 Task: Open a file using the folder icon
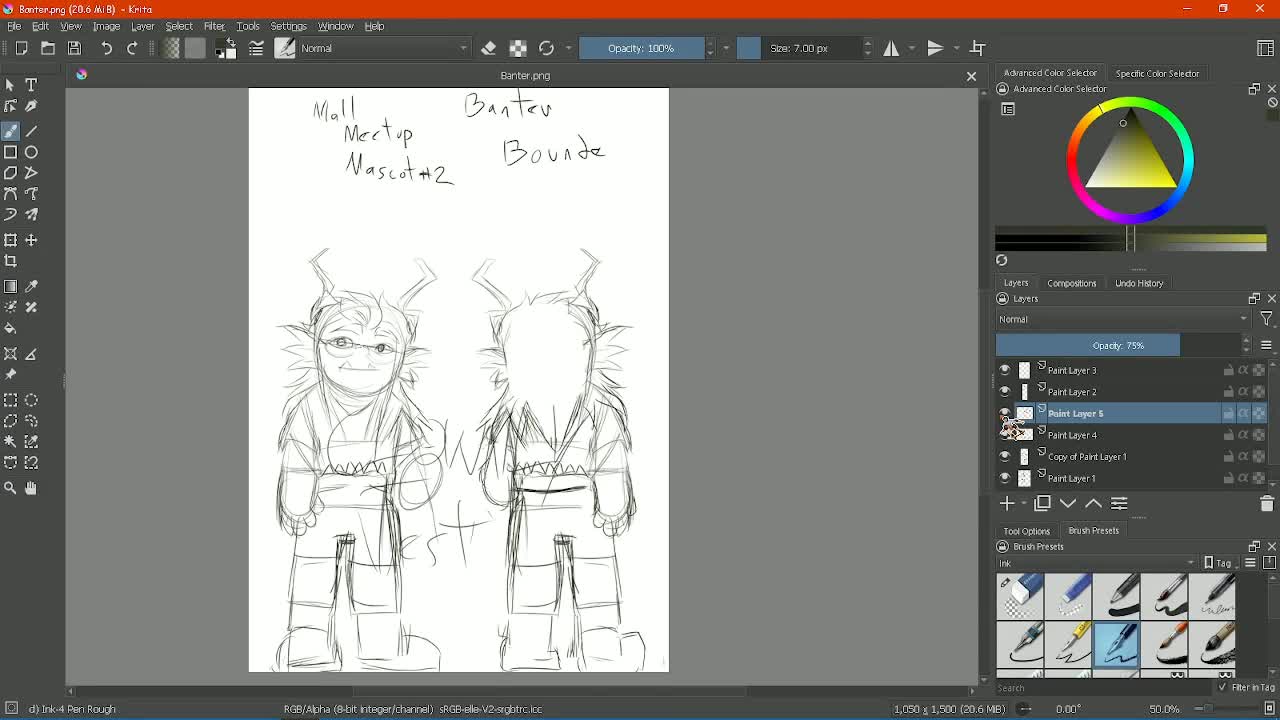[x=48, y=48]
